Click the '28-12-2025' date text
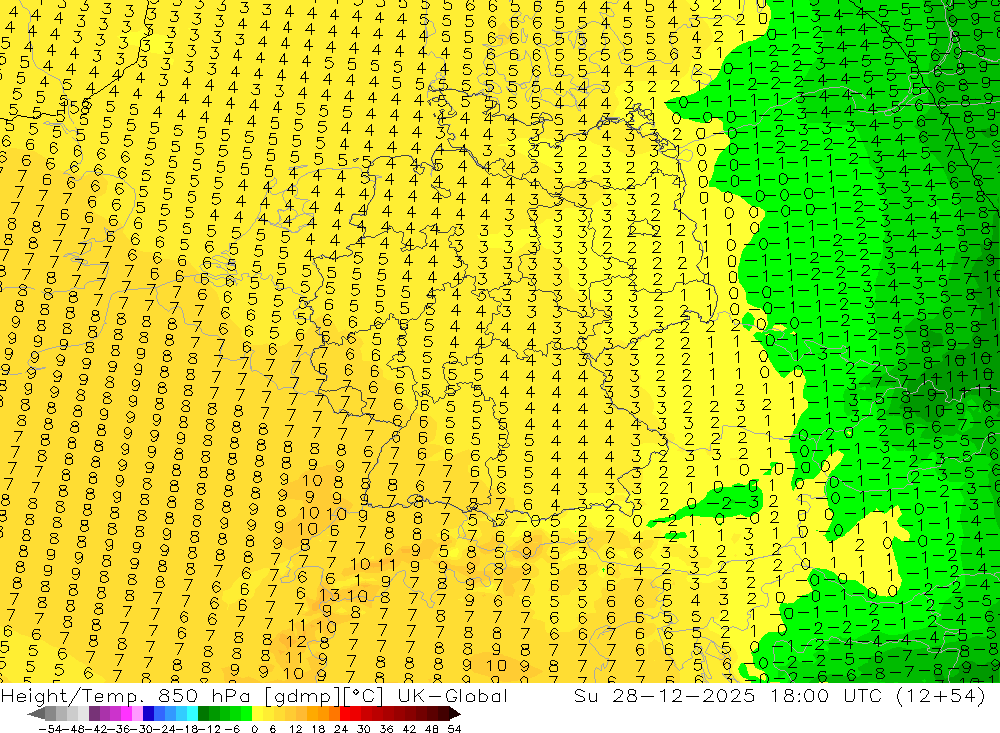 tap(684, 696)
